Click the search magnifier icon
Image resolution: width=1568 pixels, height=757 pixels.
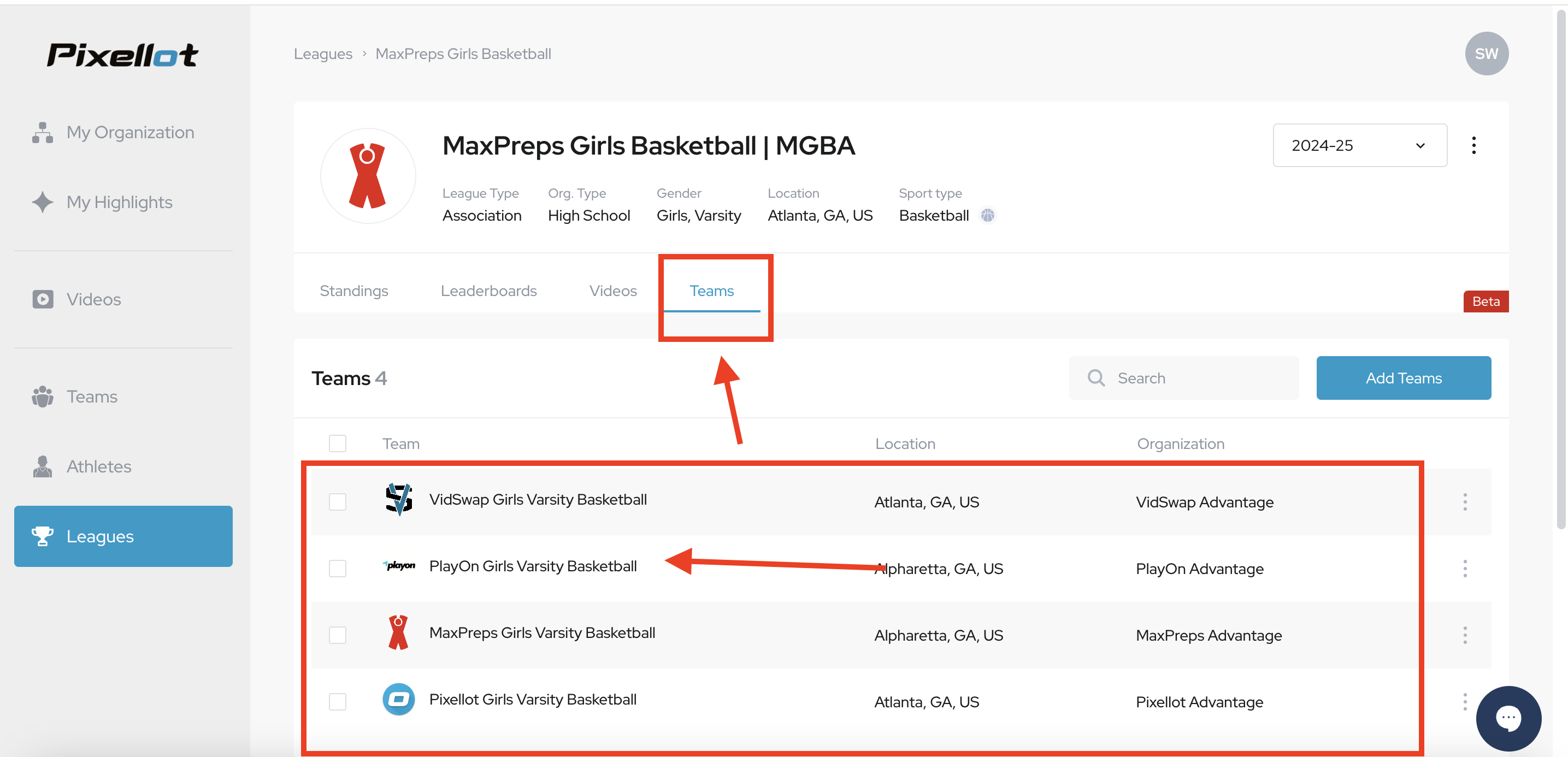coord(1095,378)
